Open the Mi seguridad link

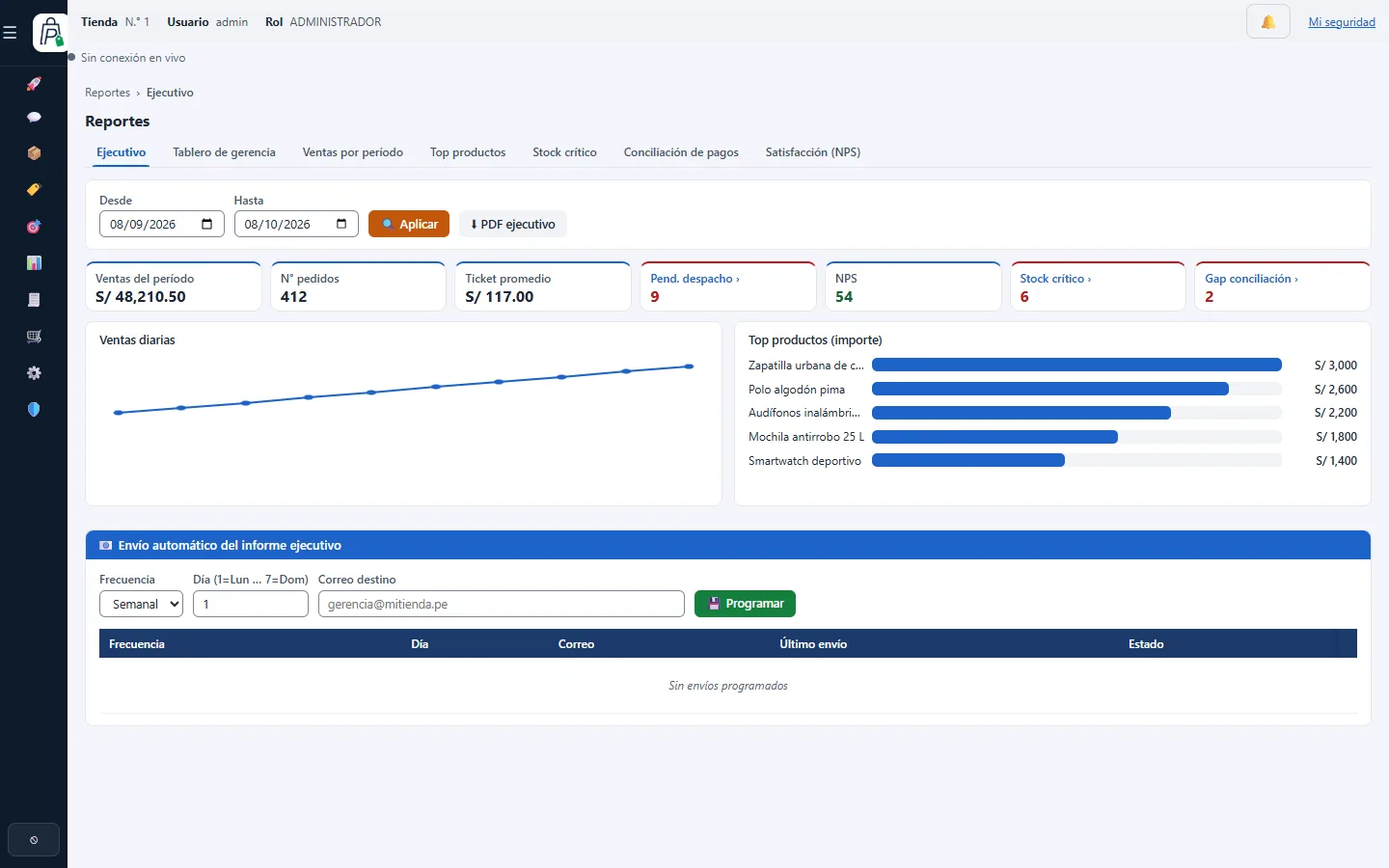point(1342,22)
